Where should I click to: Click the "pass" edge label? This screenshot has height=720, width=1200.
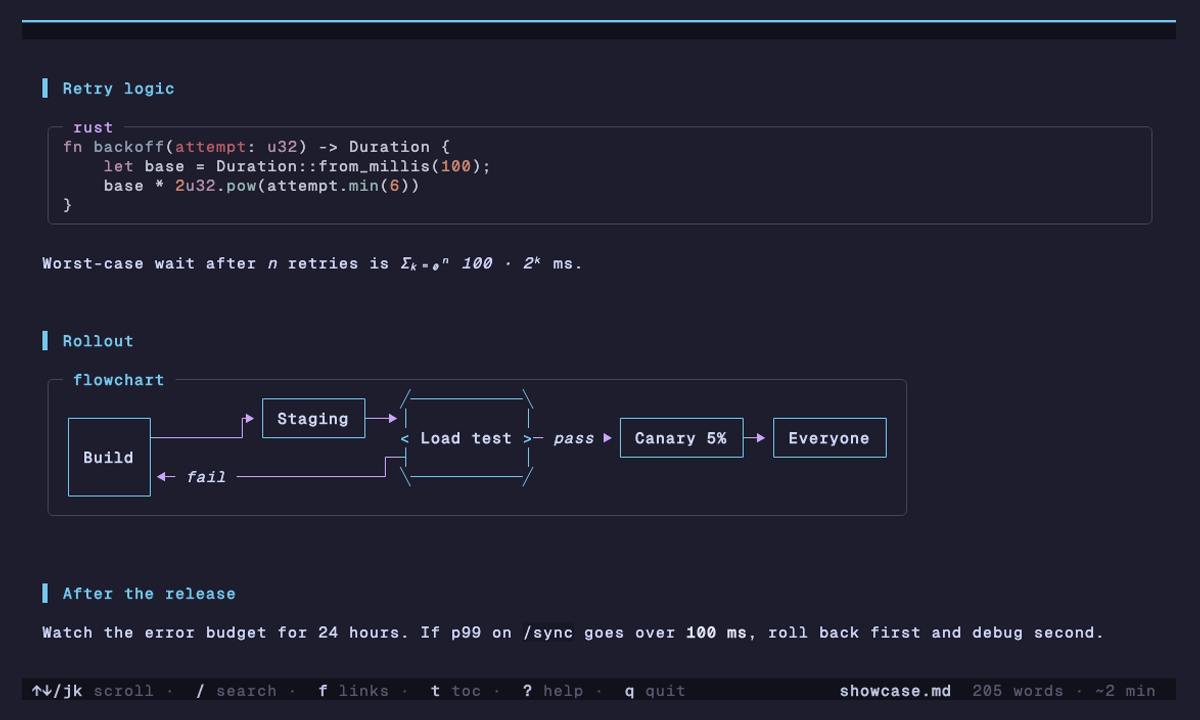[x=574, y=438]
